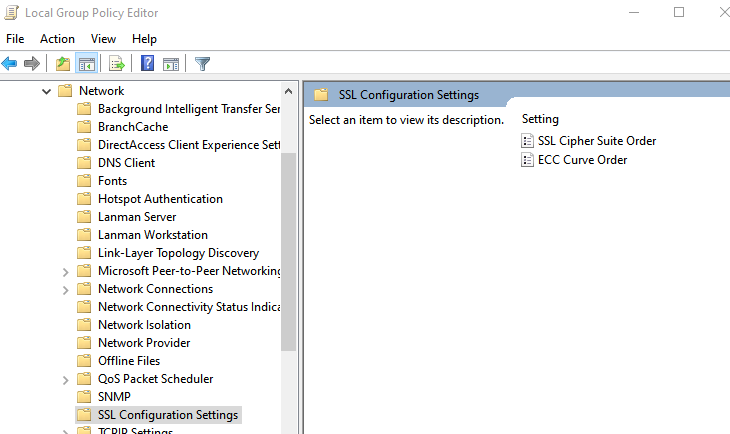The height and width of the screenshot is (434, 730).
Task: Expand the Microsoft Peer-to-Peer Networking node
Action: 66,272
